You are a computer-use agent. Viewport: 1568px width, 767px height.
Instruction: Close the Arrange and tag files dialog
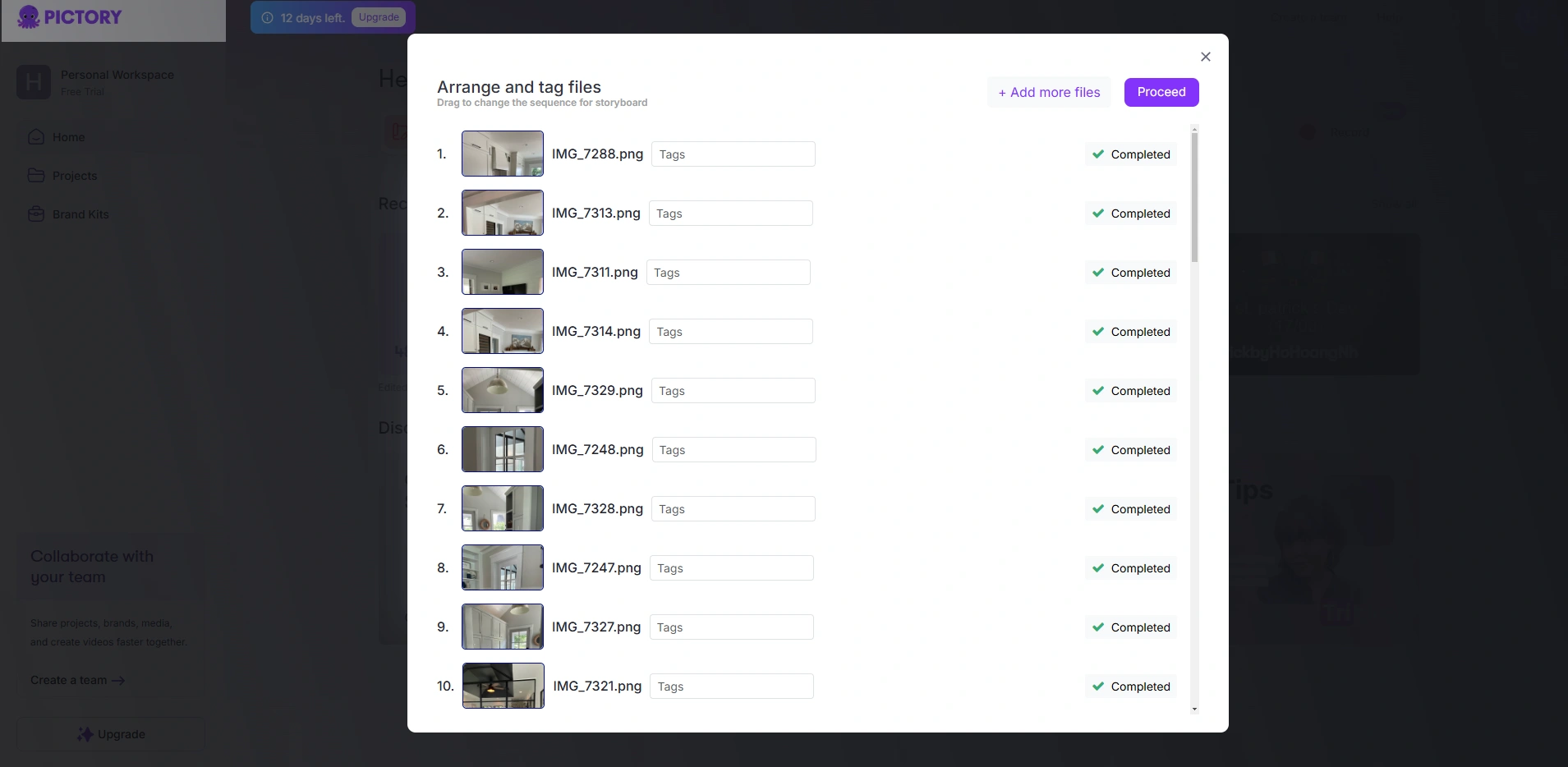point(1206,57)
